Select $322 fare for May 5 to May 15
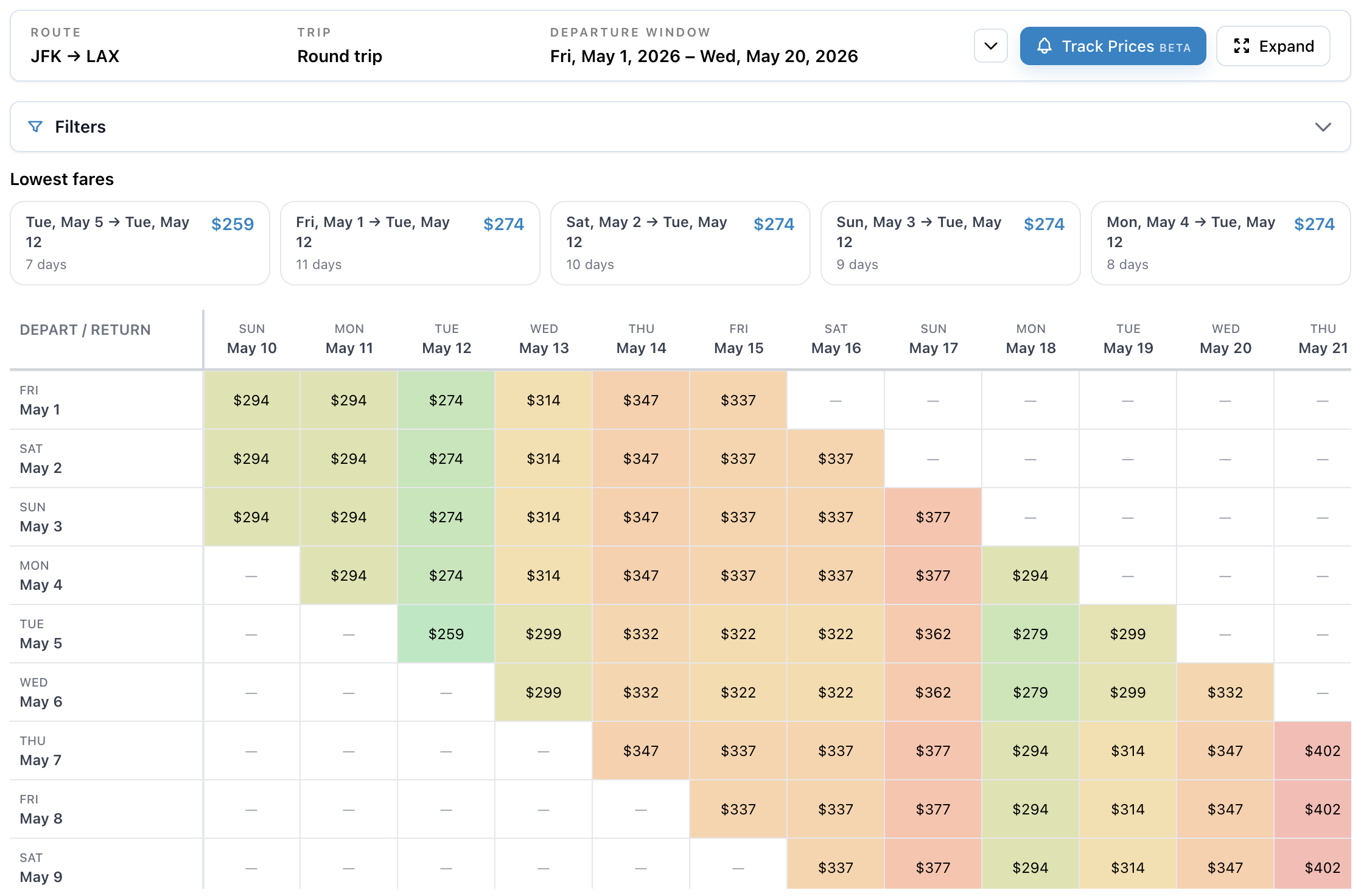 click(x=738, y=634)
